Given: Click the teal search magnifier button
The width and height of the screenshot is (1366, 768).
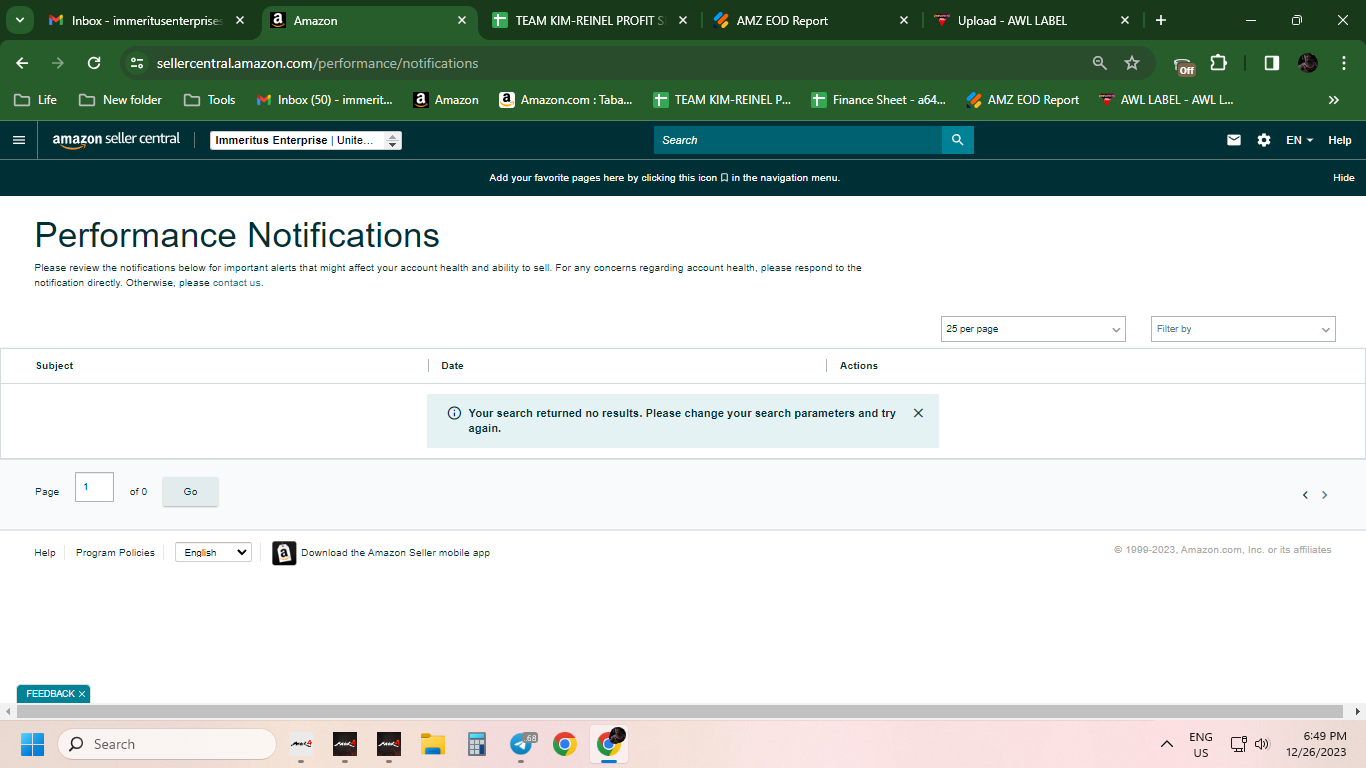Looking at the screenshot, I should [957, 140].
